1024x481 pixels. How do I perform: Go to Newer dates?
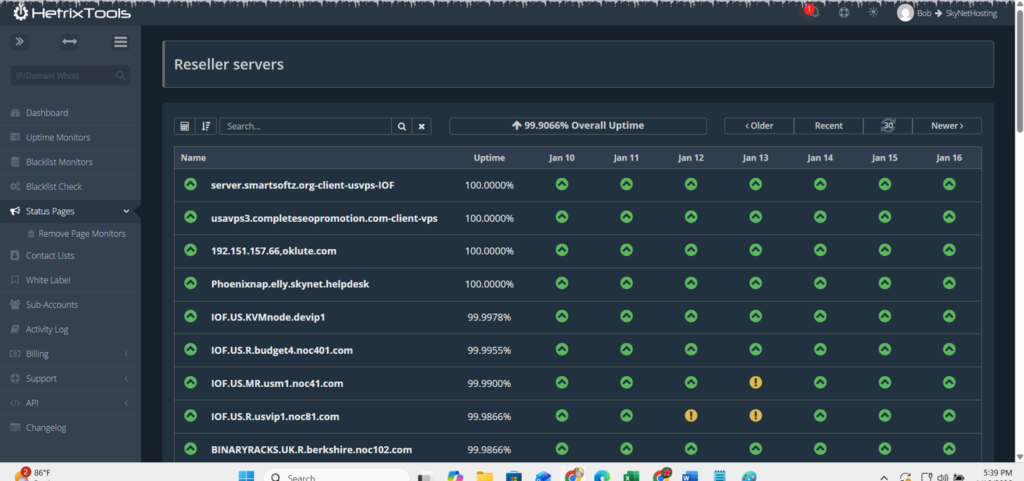point(947,126)
